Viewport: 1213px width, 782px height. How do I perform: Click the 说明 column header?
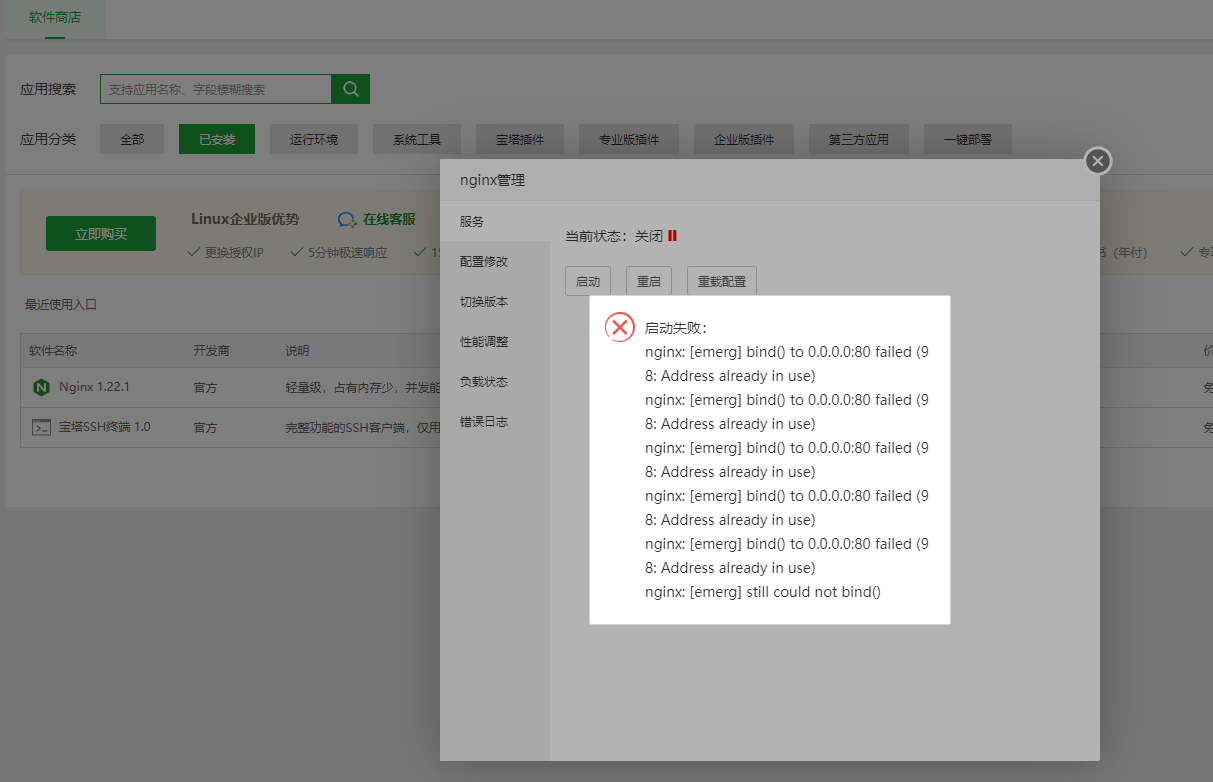(297, 351)
